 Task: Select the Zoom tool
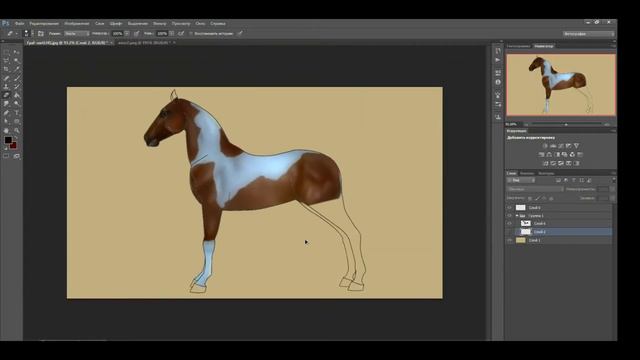(16, 131)
